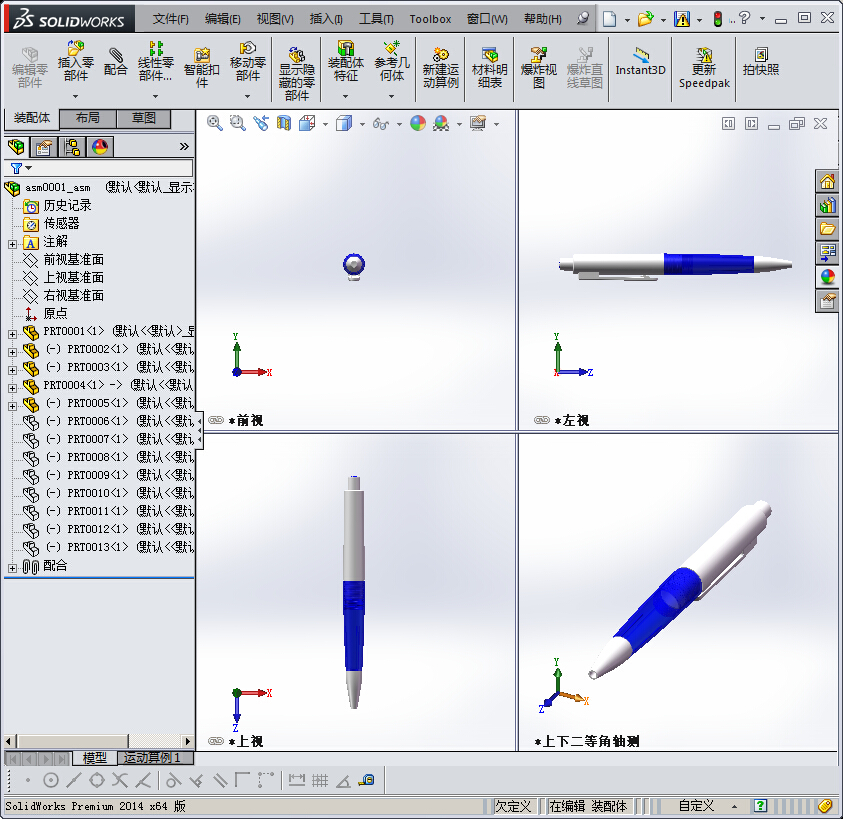Click the Exploded View (爆炸视图) icon

click(x=539, y=67)
